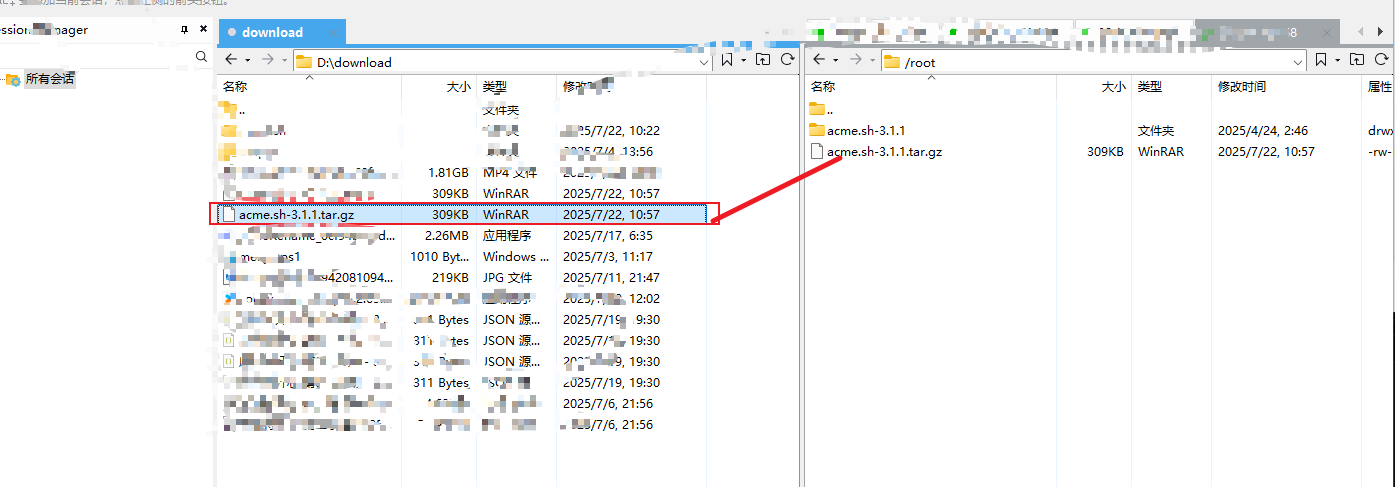Open bookmark dropdown arrow in local pane
The image size is (1395, 487).
click(x=743, y=61)
